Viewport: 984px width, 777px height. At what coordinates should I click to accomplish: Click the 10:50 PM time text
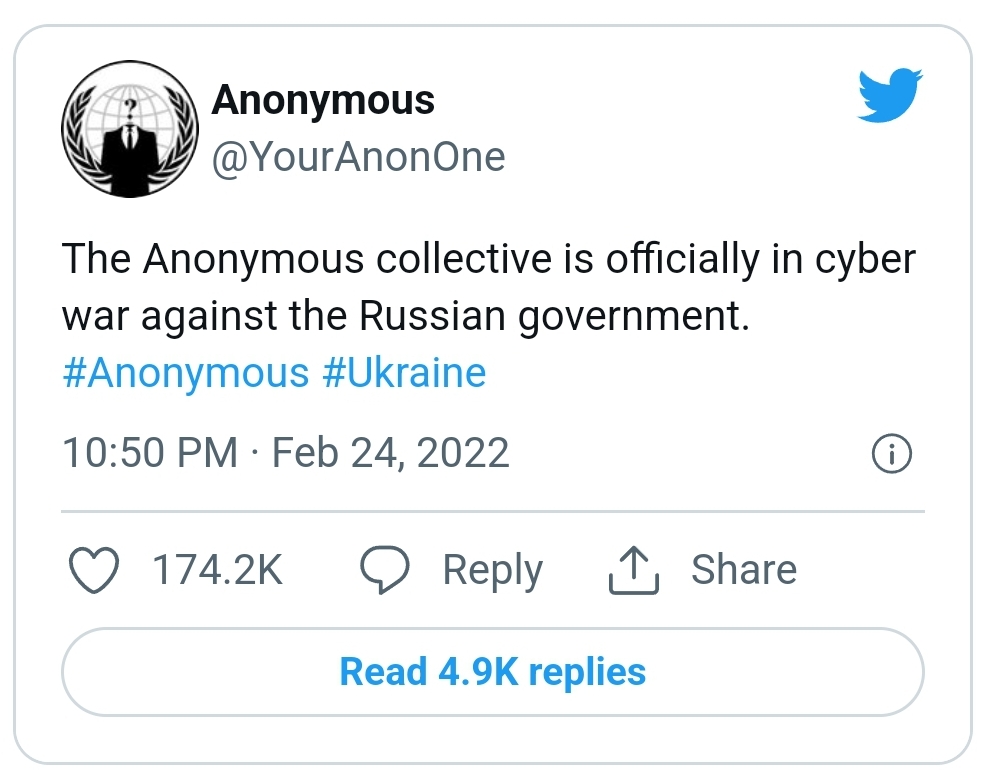tap(150, 453)
